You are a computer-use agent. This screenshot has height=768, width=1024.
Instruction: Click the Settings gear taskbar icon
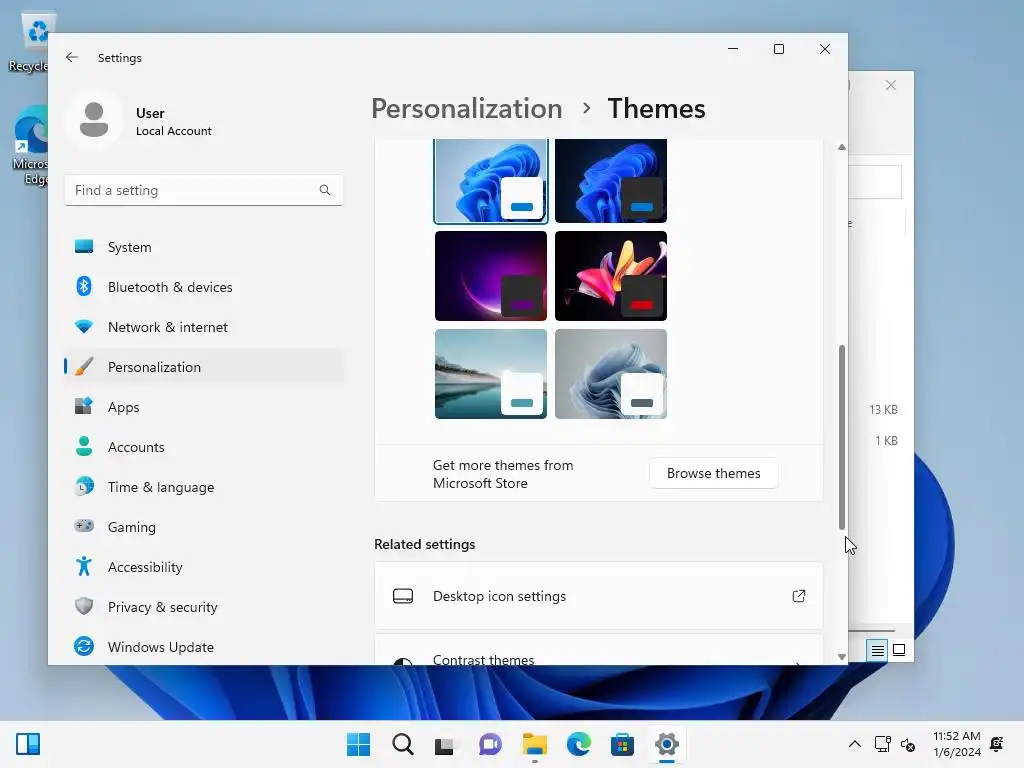[667, 744]
